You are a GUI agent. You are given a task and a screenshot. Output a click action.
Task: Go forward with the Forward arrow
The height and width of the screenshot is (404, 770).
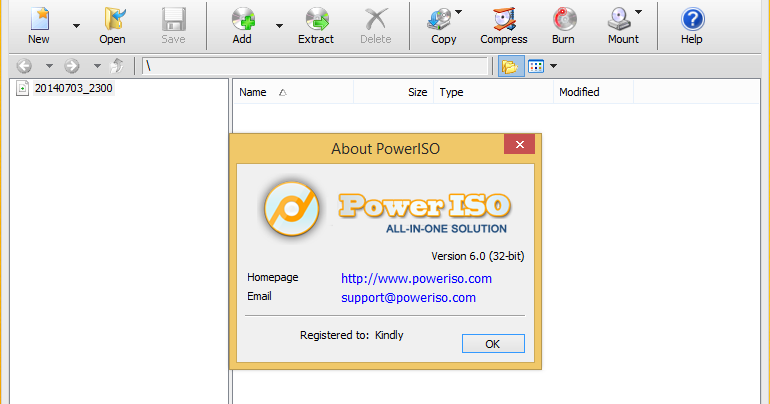pyautogui.click(x=72, y=66)
